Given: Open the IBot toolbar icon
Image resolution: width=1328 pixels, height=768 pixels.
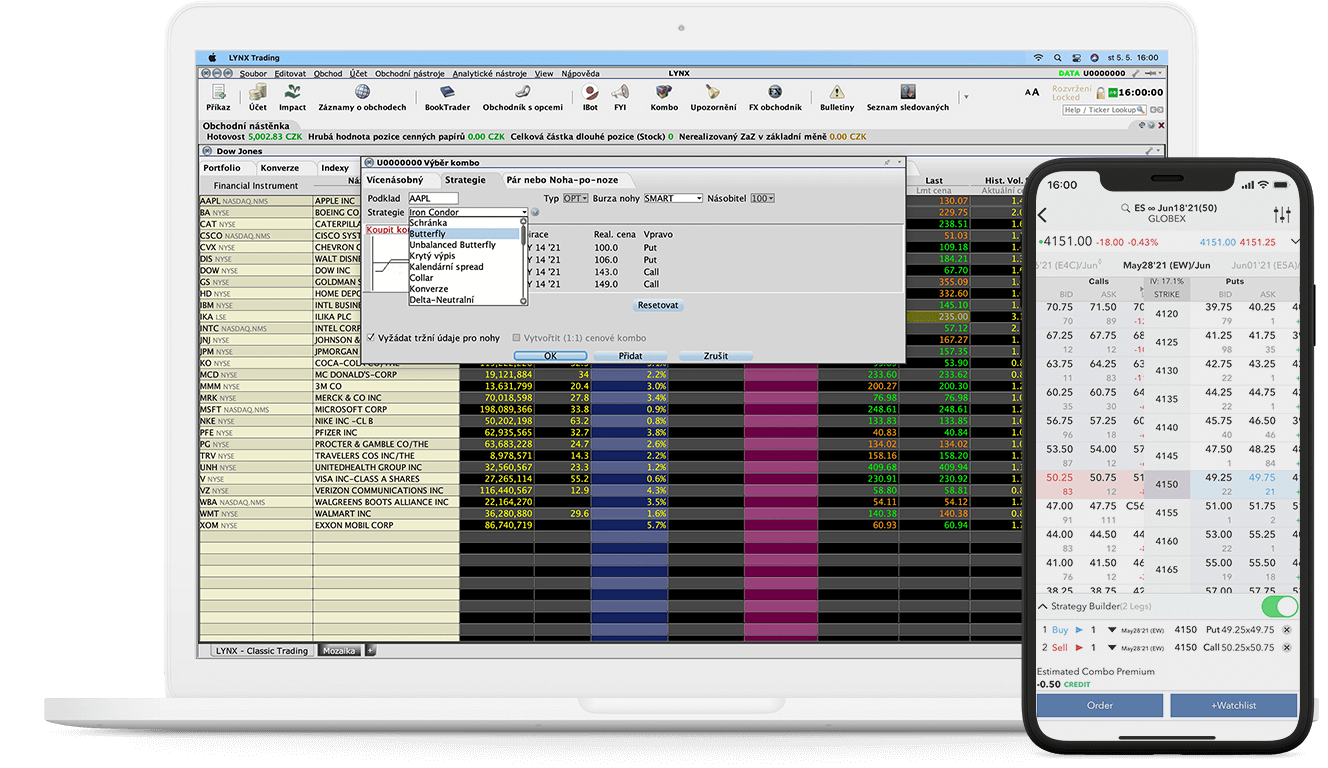Looking at the screenshot, I should pyautogui.click(x=590, y=97).
